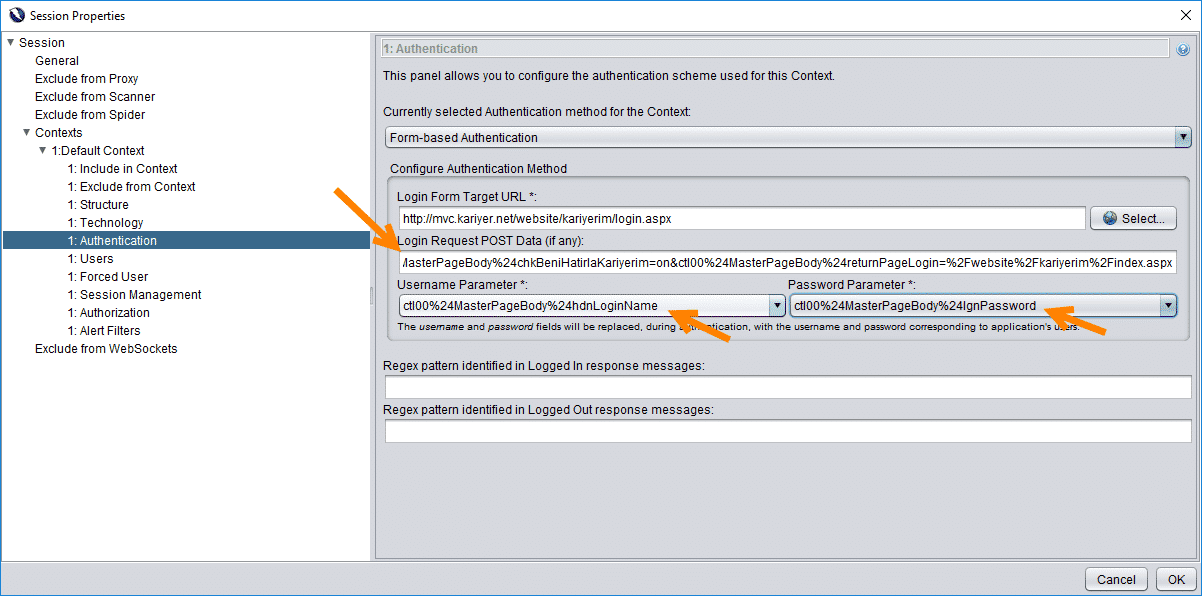Open the Password Parameter dropdown arrow
1202x596 pixels.
coord(1168,305)
